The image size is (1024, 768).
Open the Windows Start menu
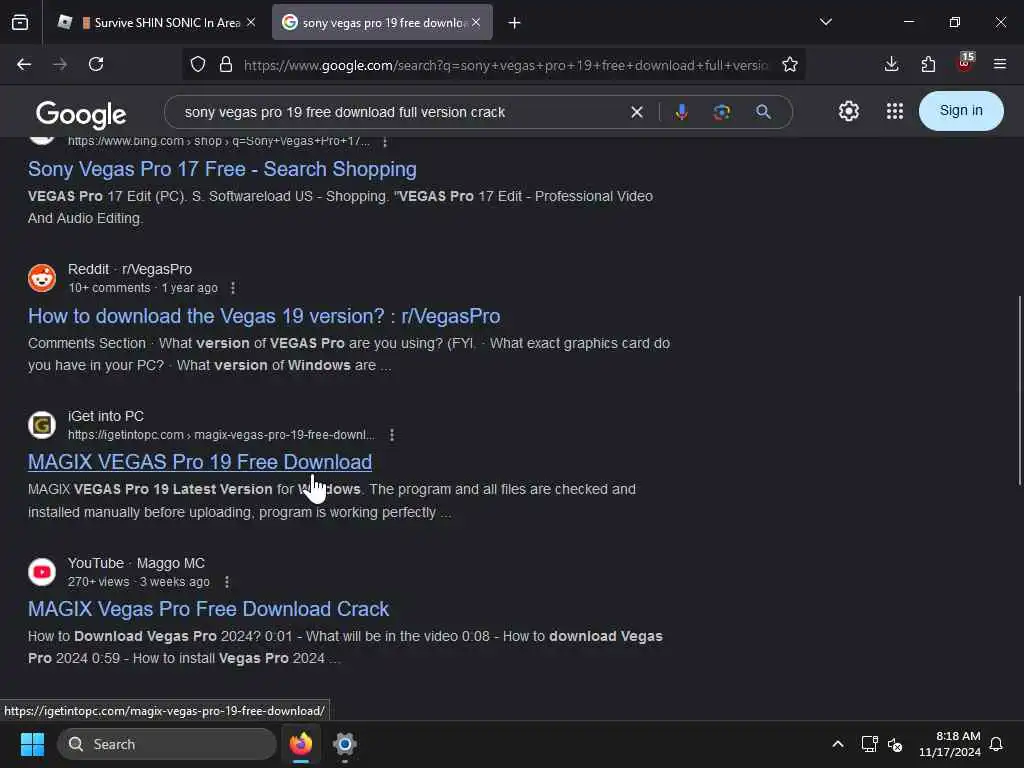(32, 744)
